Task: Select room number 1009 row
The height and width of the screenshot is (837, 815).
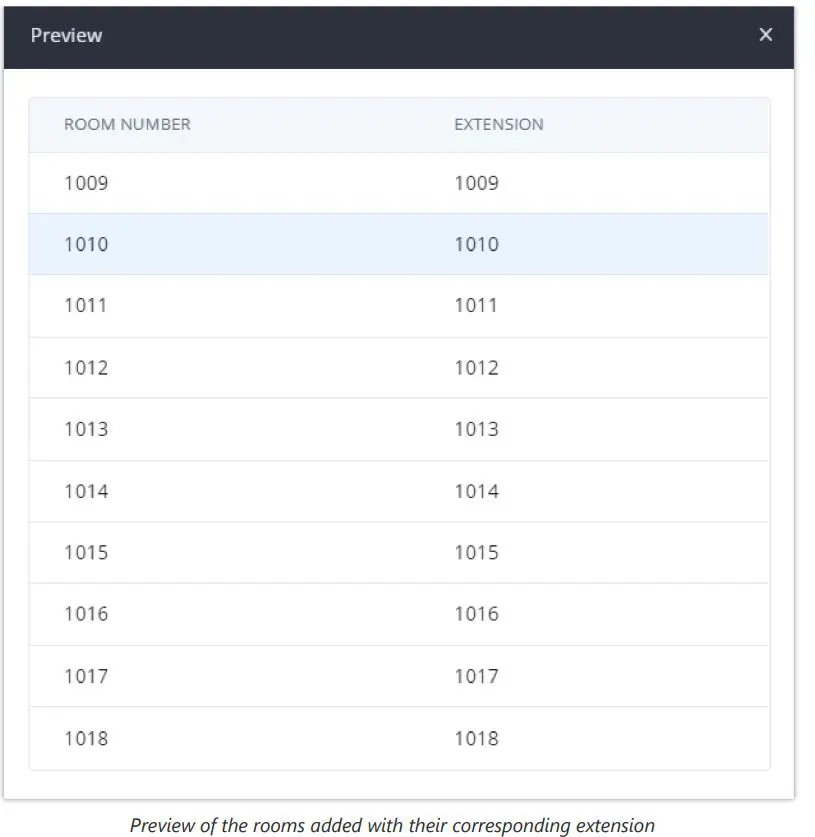Action: click(86, 183)
